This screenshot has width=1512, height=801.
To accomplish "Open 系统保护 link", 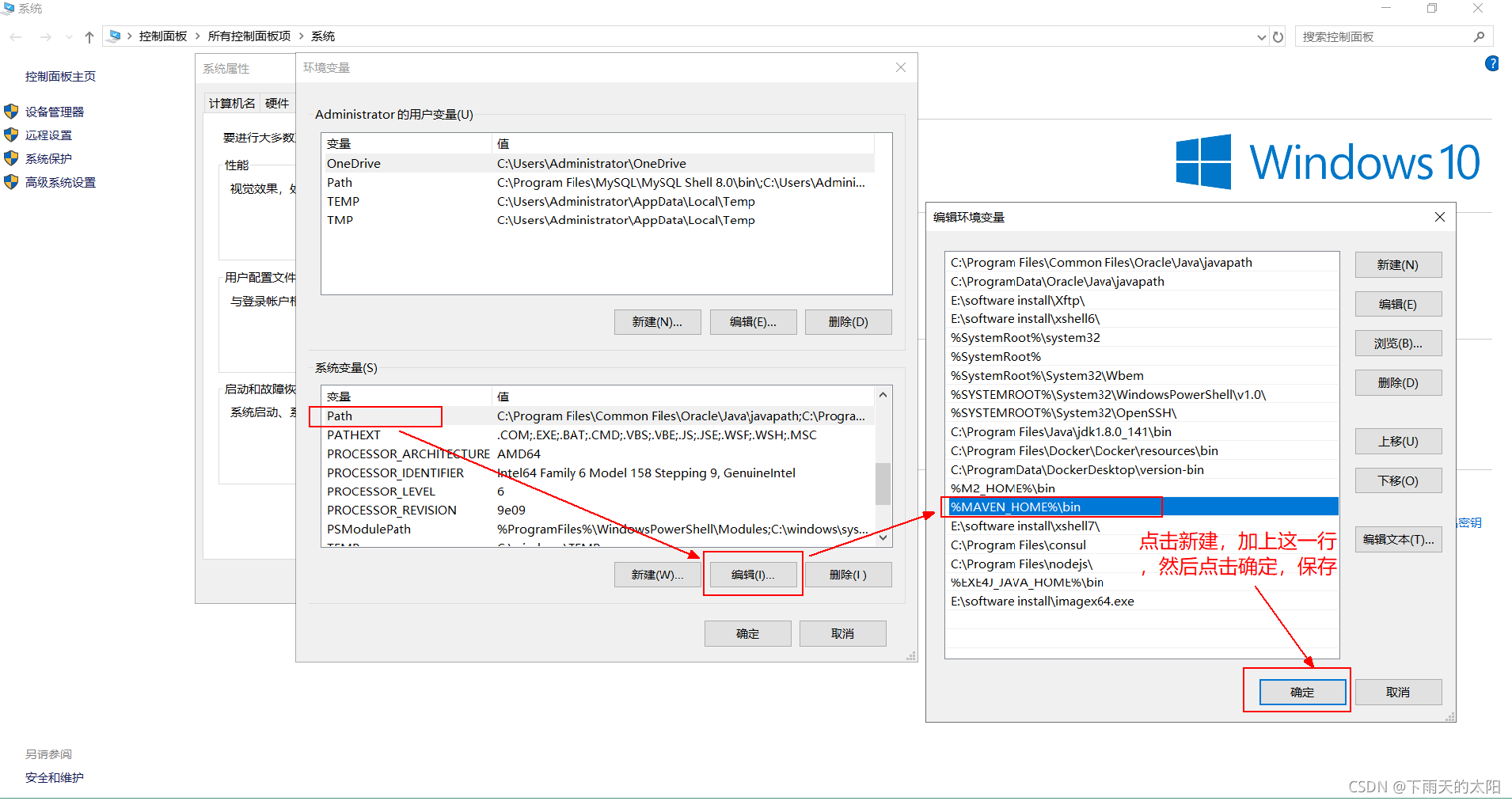I will click(48, 158).
